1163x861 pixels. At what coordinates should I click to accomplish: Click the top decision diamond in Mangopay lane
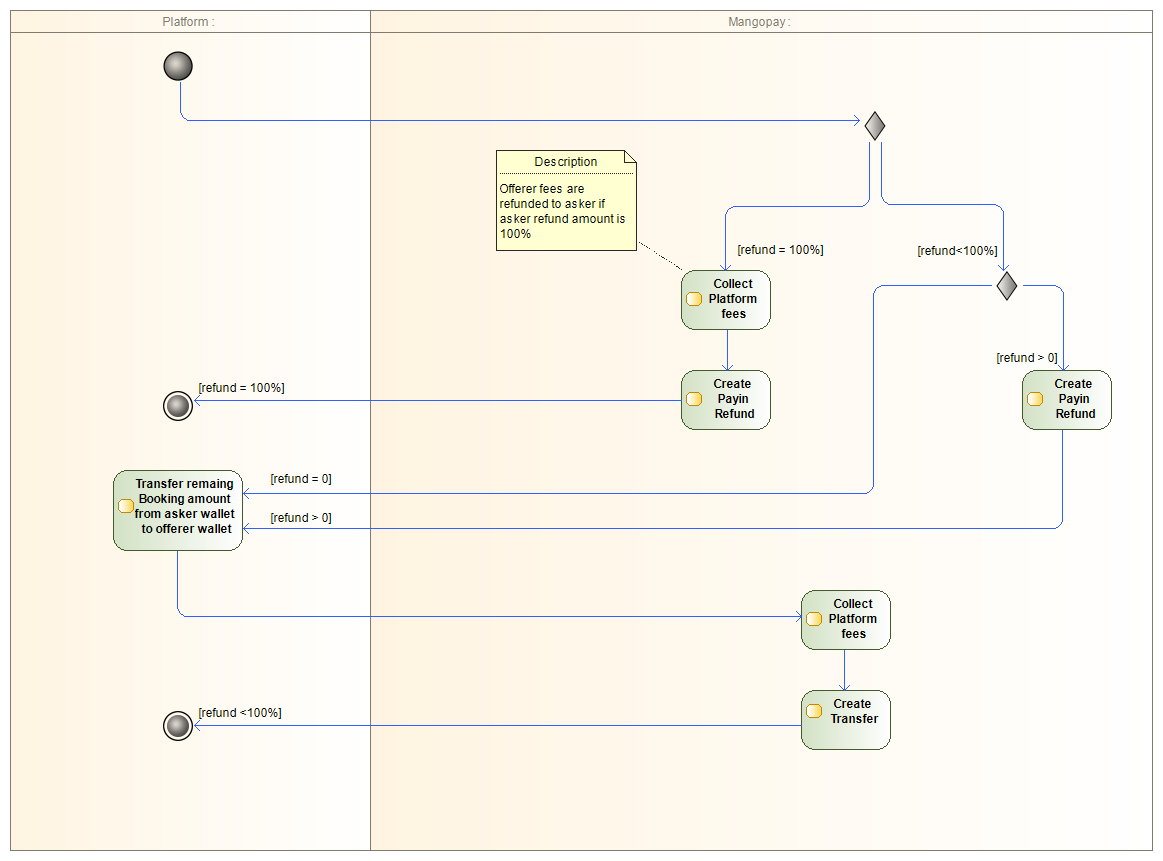875,126
